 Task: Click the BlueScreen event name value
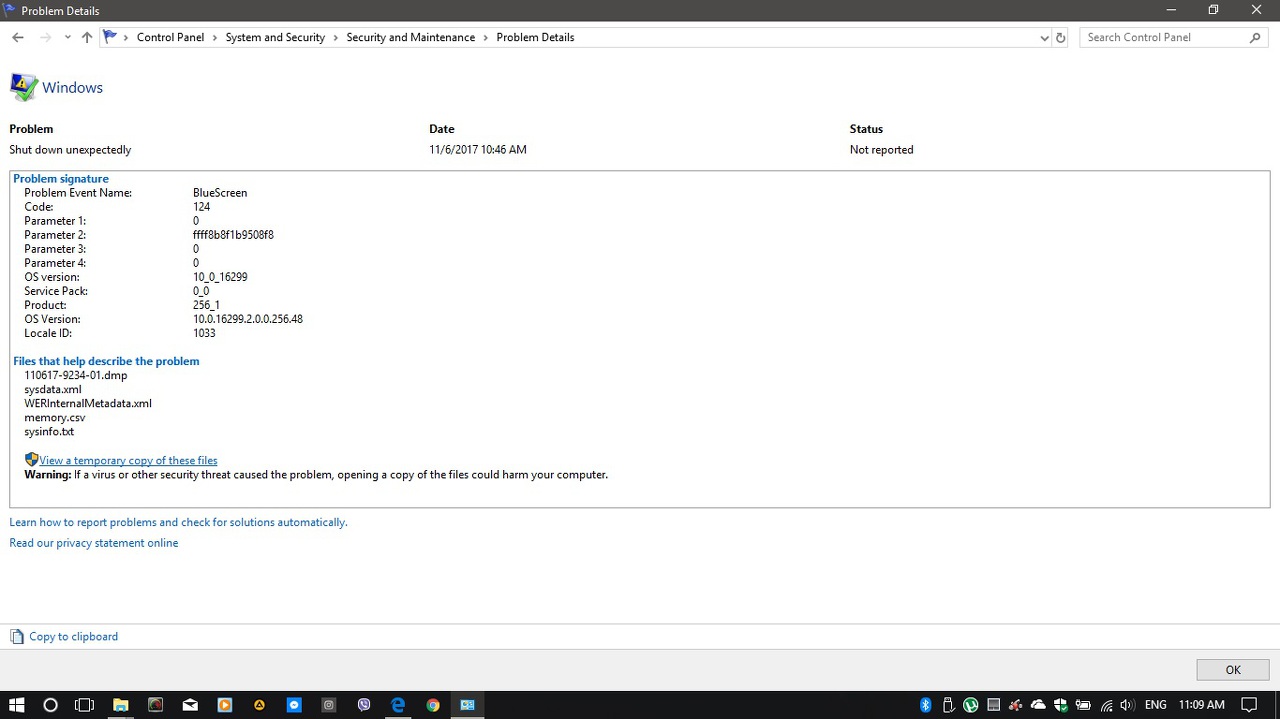point(220,193)
